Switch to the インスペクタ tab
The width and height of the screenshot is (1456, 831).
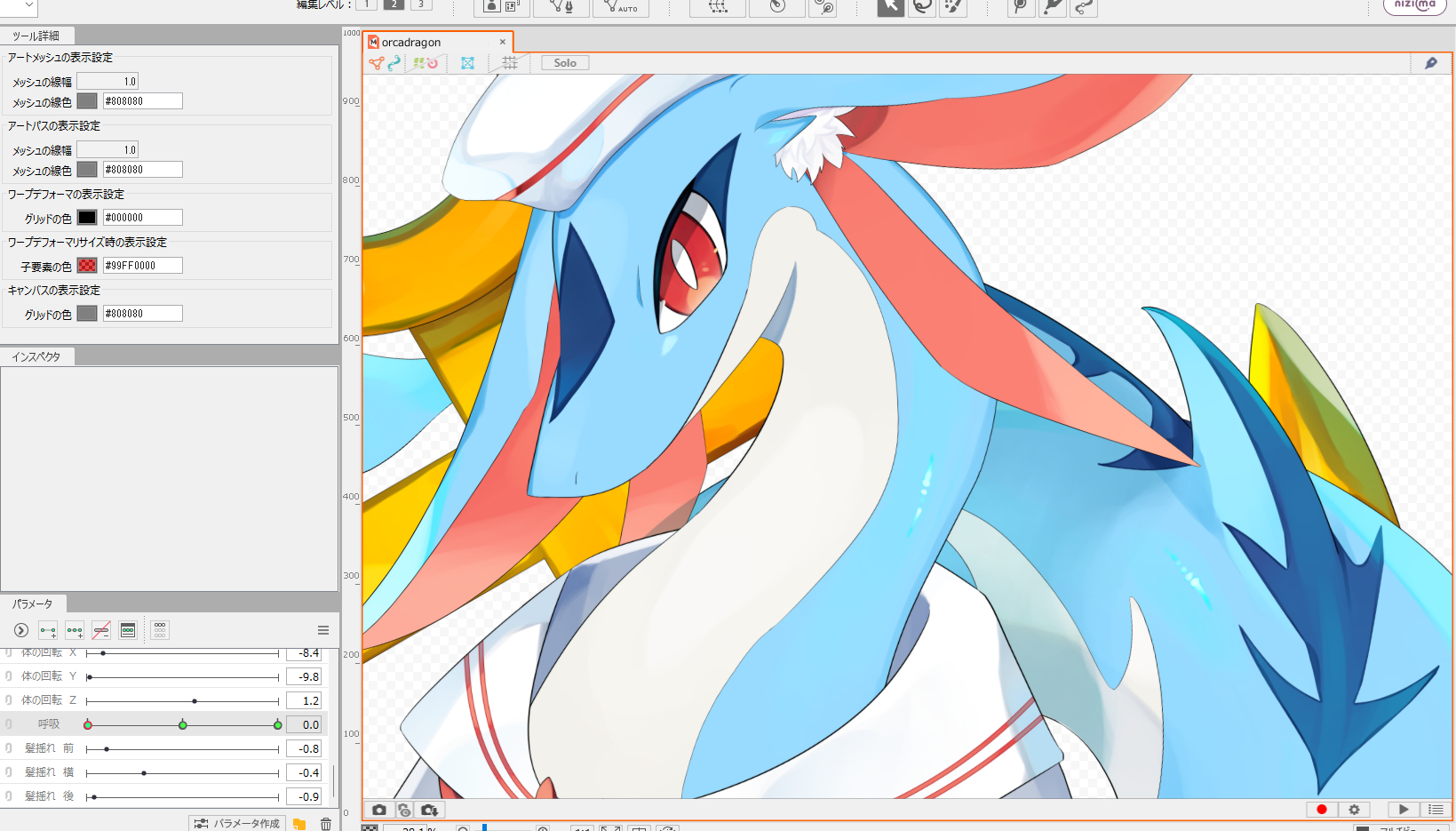pyautogui.click(x=36, y=356)
